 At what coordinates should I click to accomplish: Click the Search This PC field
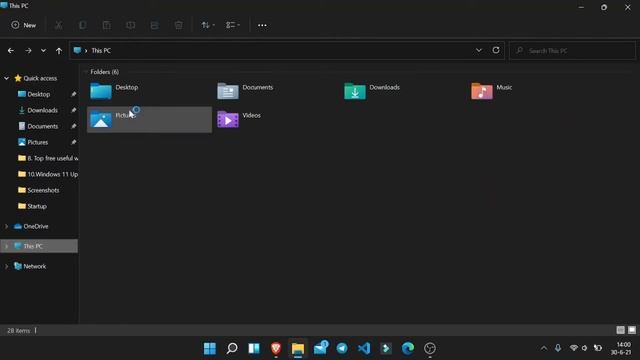pos(572,51)
